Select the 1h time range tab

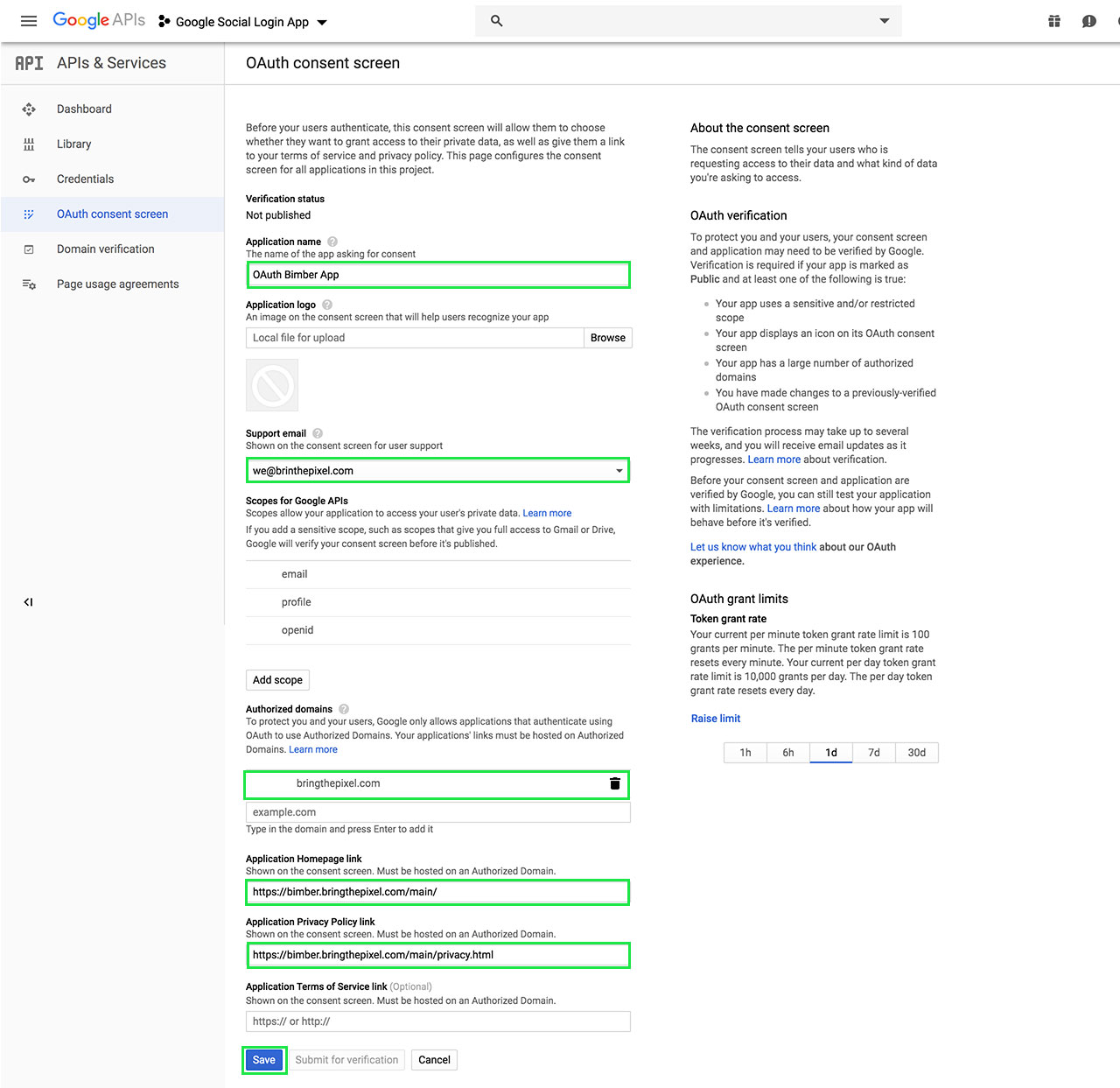pyautogui.click(x=745, y=753)
